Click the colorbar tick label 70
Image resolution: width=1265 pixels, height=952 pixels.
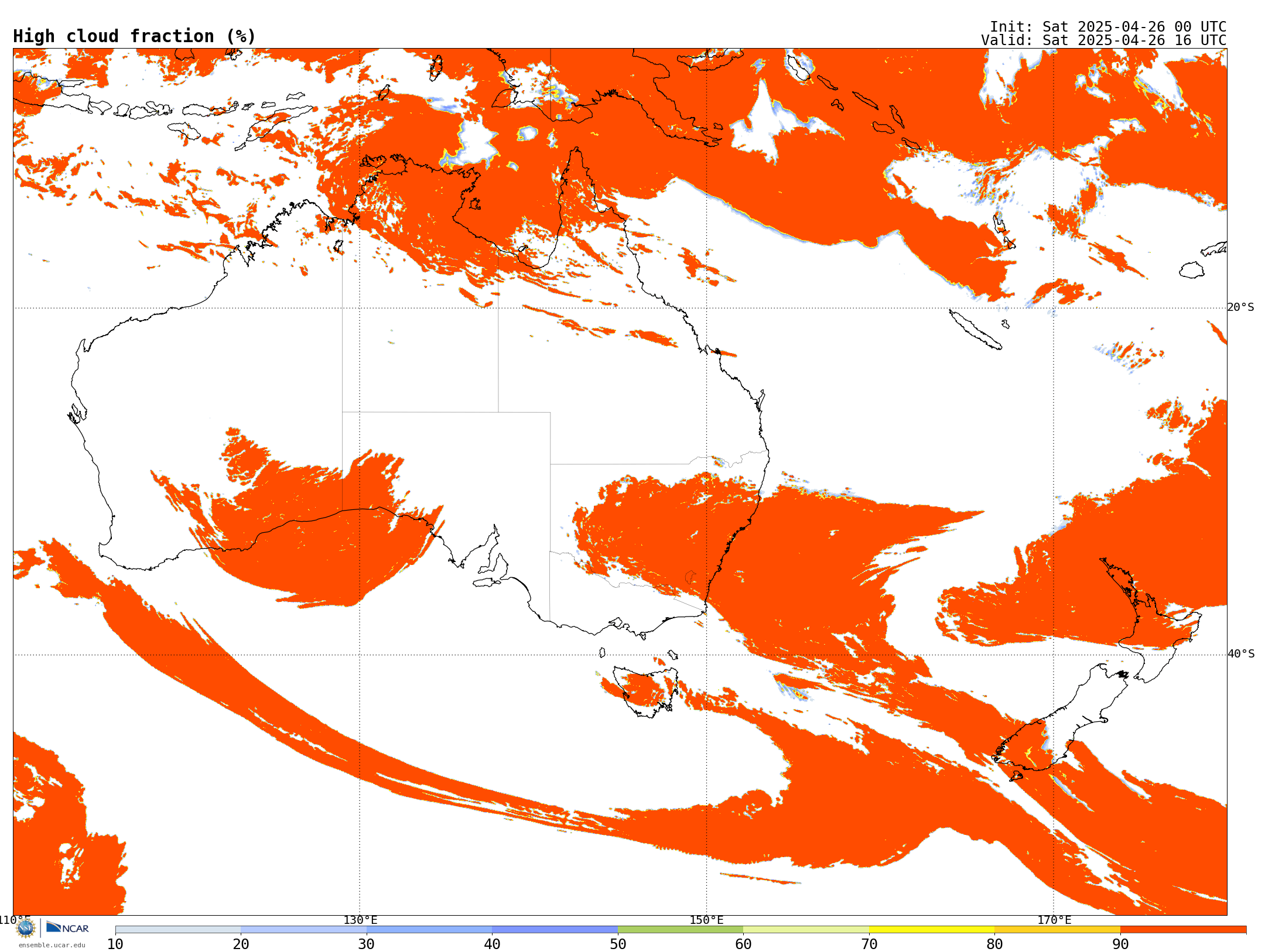click(x=869, y=944)
